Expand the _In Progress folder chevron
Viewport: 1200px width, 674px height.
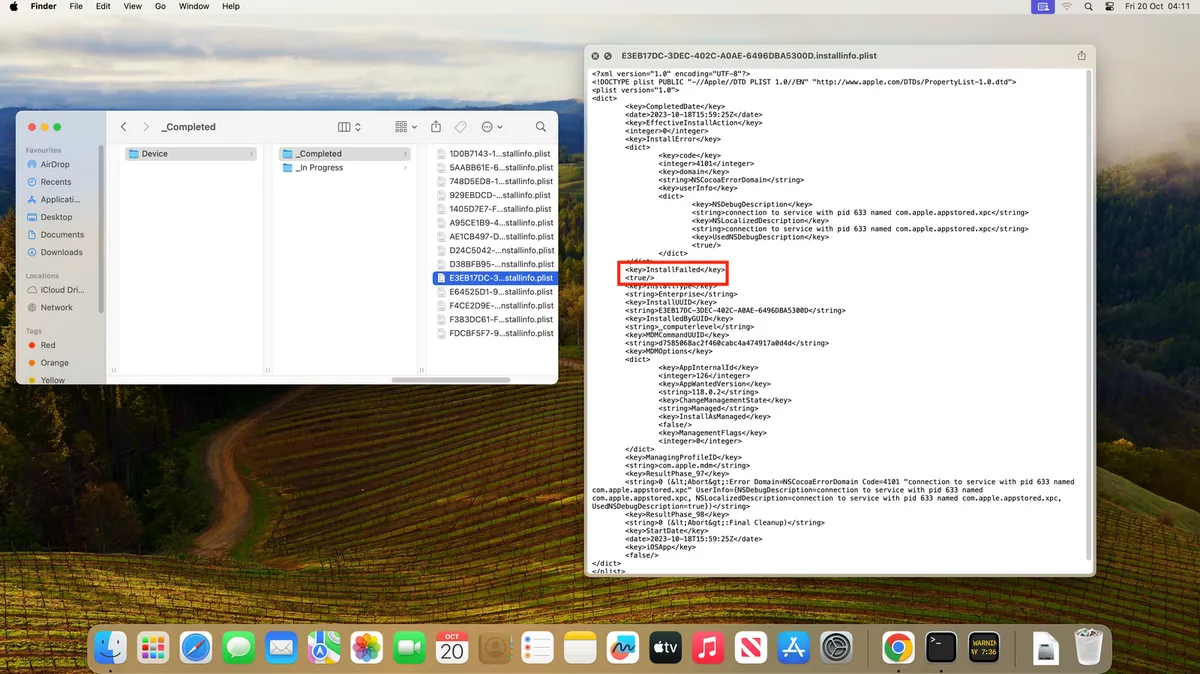point(405,168)
